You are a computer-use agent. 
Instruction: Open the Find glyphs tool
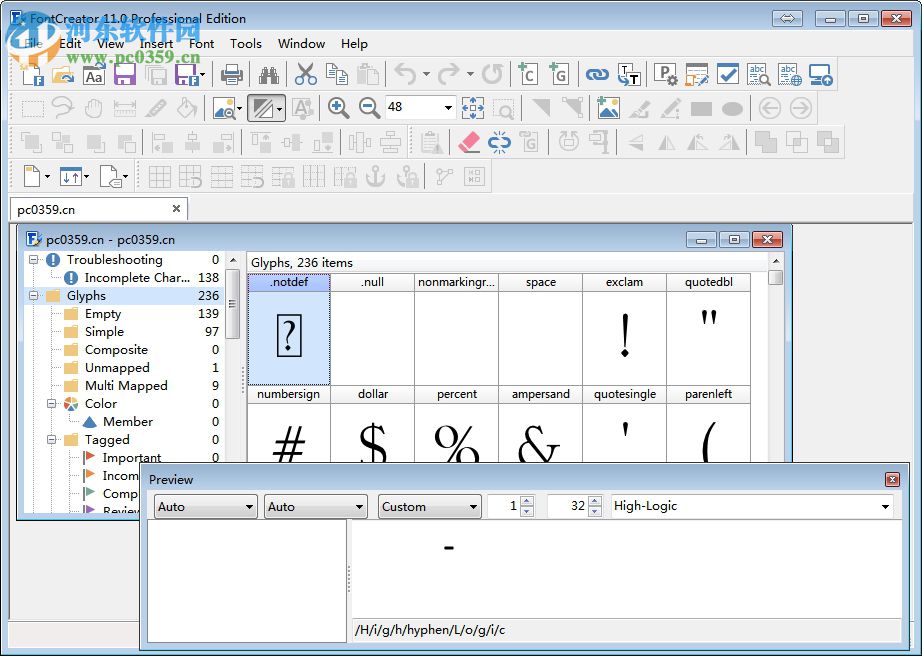pos(268,76)
